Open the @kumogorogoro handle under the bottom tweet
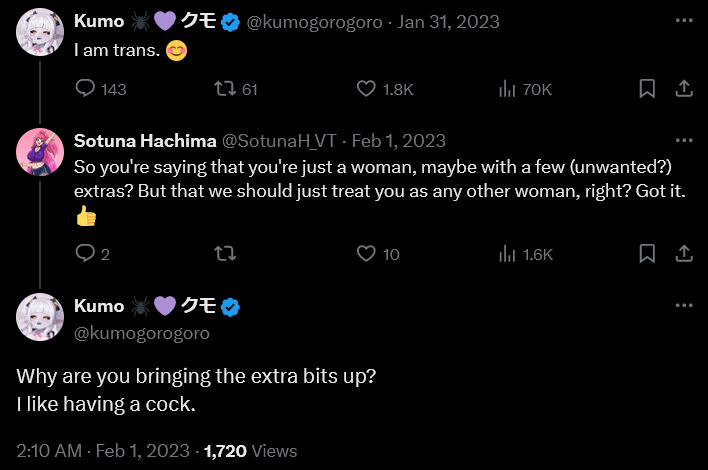 [x=142, y=333]
